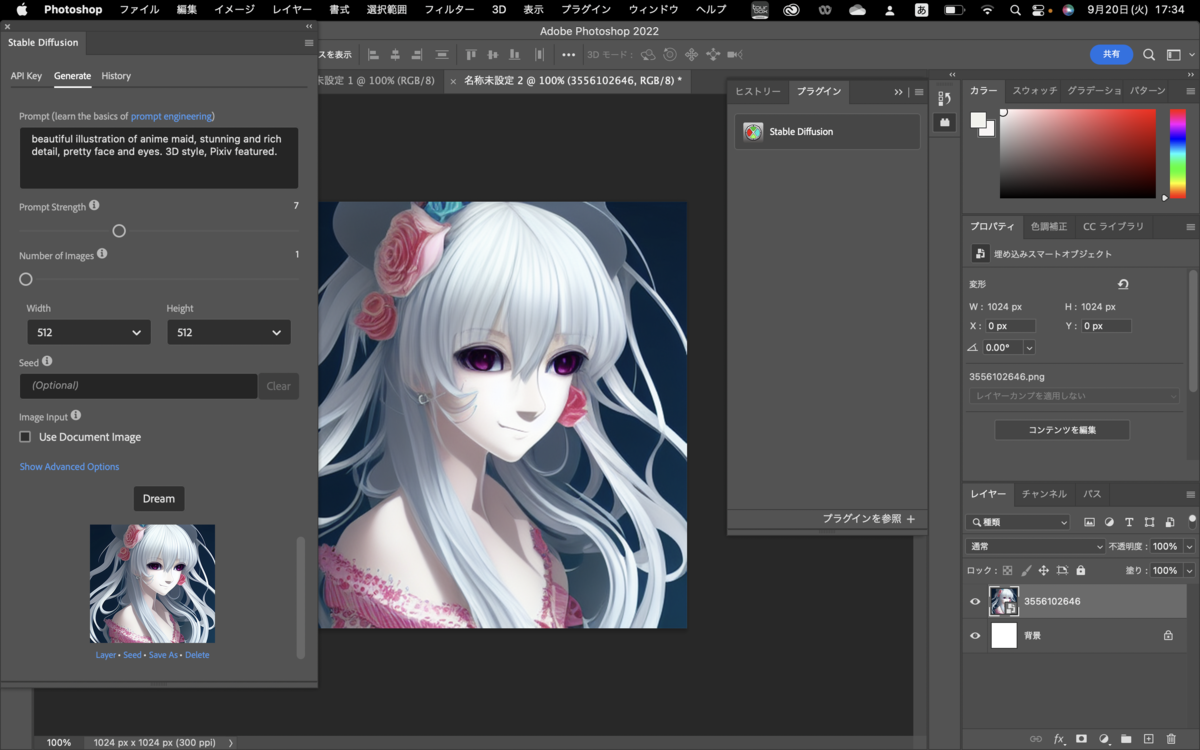The height and width of the screenshot is (750, 1200).
Task: Open the 不透明度 opacity dropdown arrow
Action: click(1189, 547)
